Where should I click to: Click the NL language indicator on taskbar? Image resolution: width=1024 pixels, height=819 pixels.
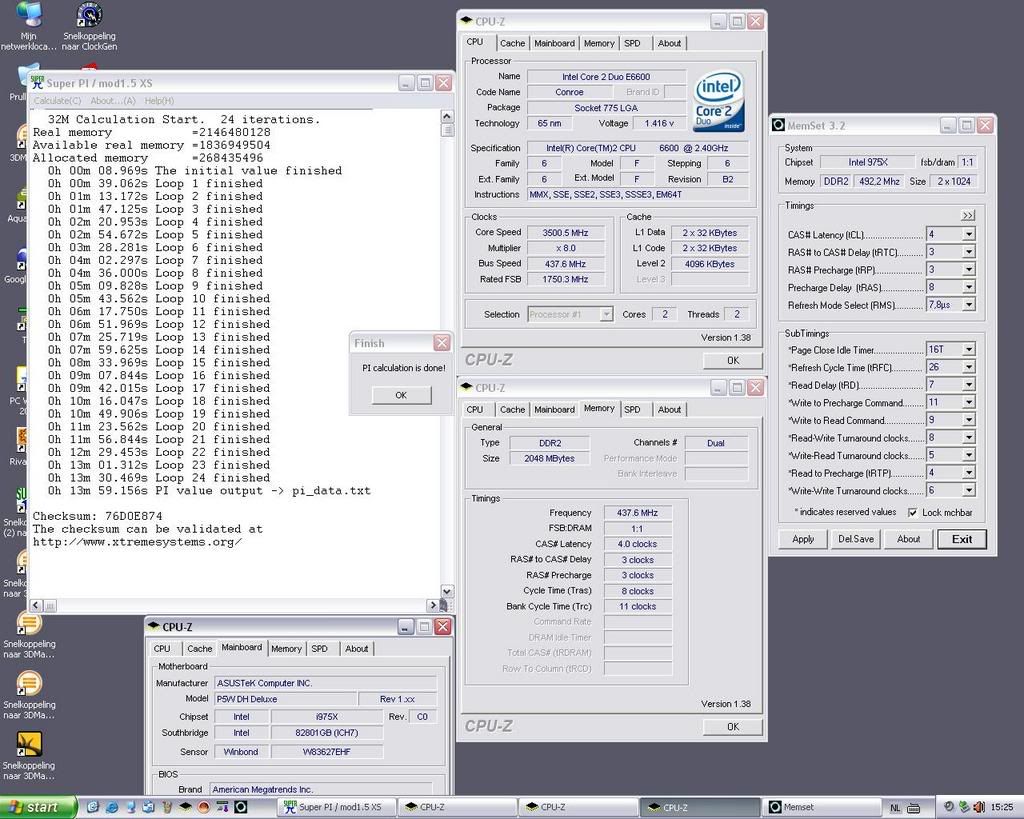coord(895,808)
